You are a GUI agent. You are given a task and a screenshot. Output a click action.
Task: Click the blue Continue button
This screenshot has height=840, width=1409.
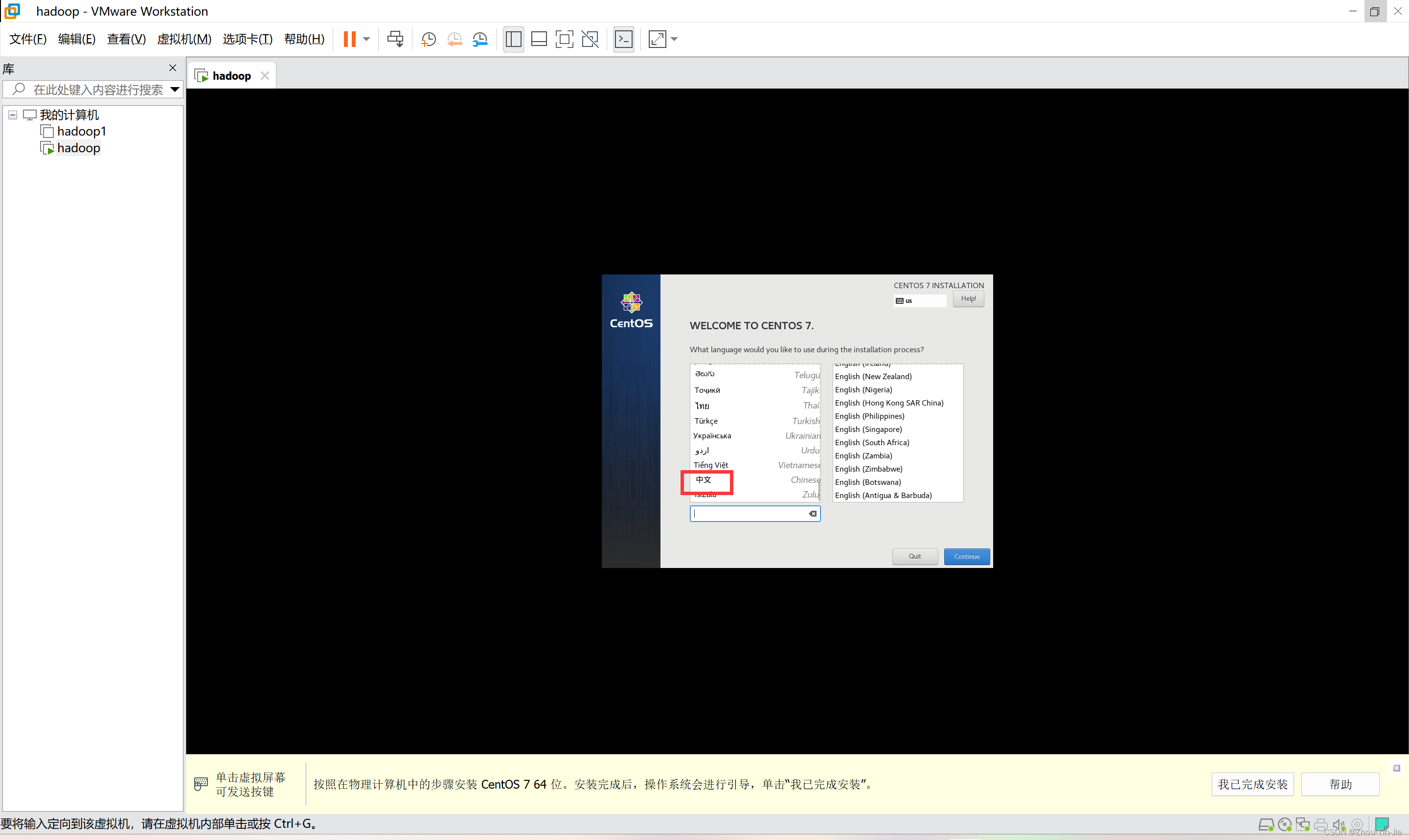click(x=967, y=556)
